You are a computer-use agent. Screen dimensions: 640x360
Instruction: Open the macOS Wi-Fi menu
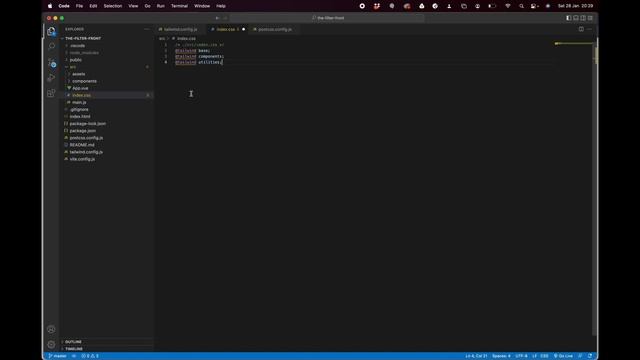pyautogui.click(x=508, y=6)
